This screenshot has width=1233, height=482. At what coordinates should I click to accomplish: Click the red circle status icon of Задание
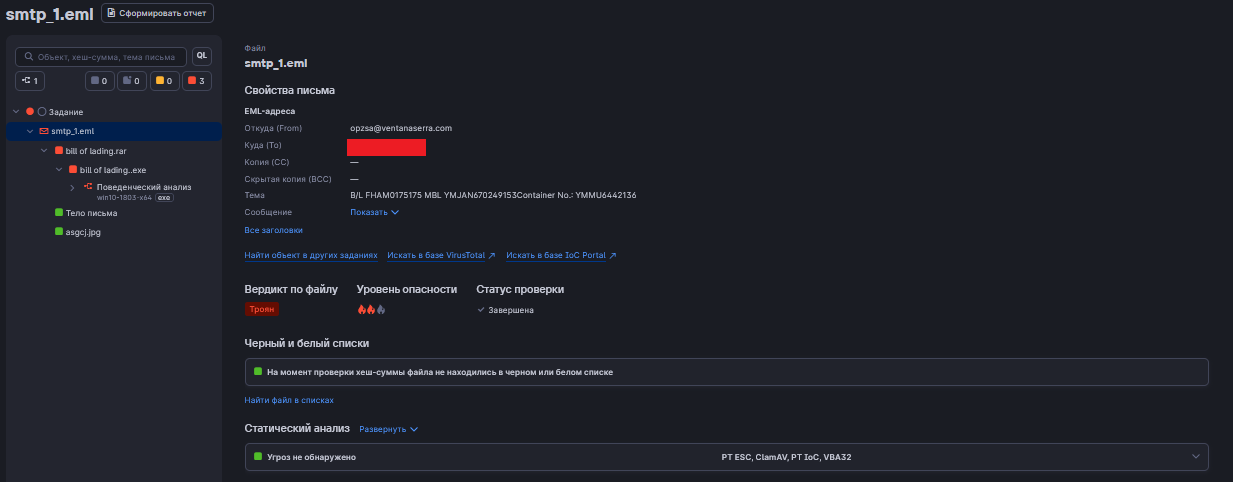click(x=30, y=112)
